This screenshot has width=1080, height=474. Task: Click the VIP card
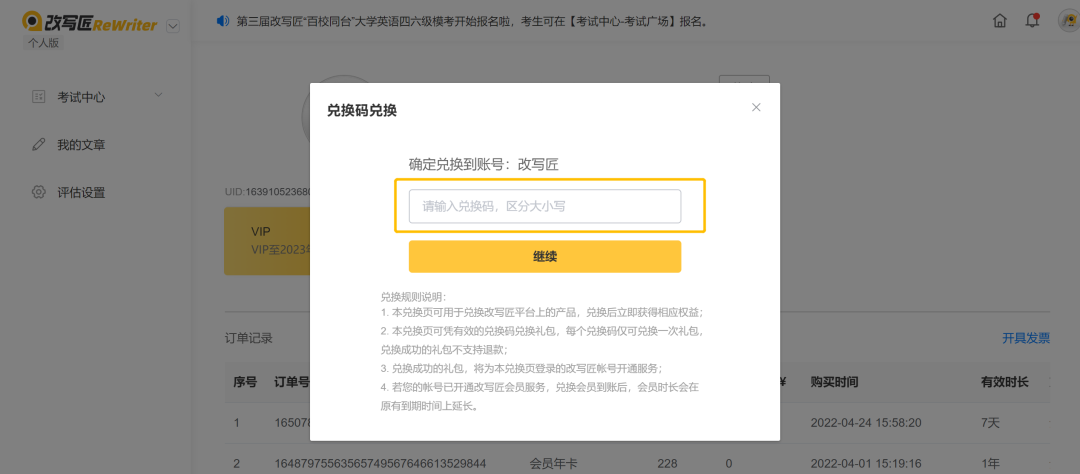click(267, 240)
